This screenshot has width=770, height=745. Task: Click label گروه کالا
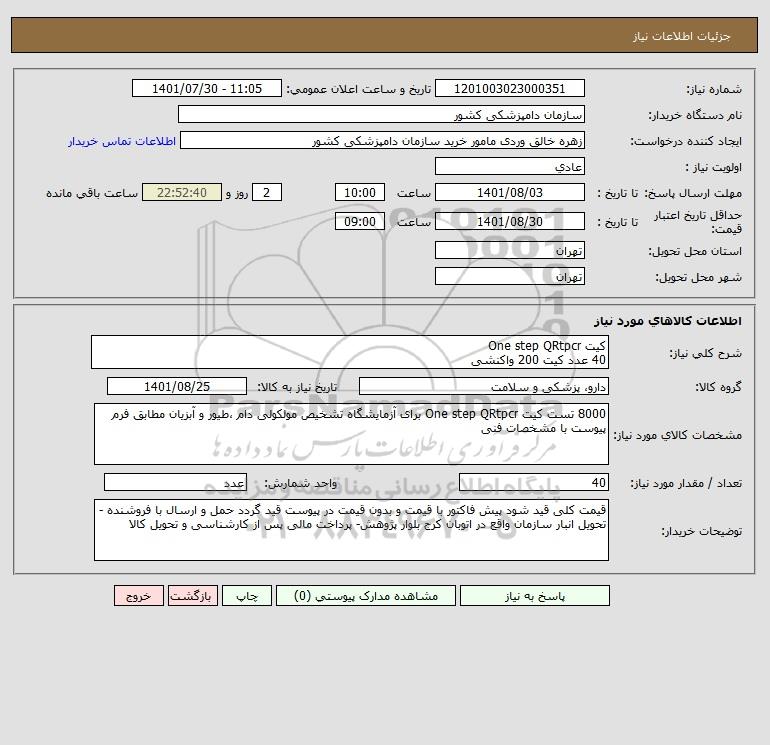718,387
